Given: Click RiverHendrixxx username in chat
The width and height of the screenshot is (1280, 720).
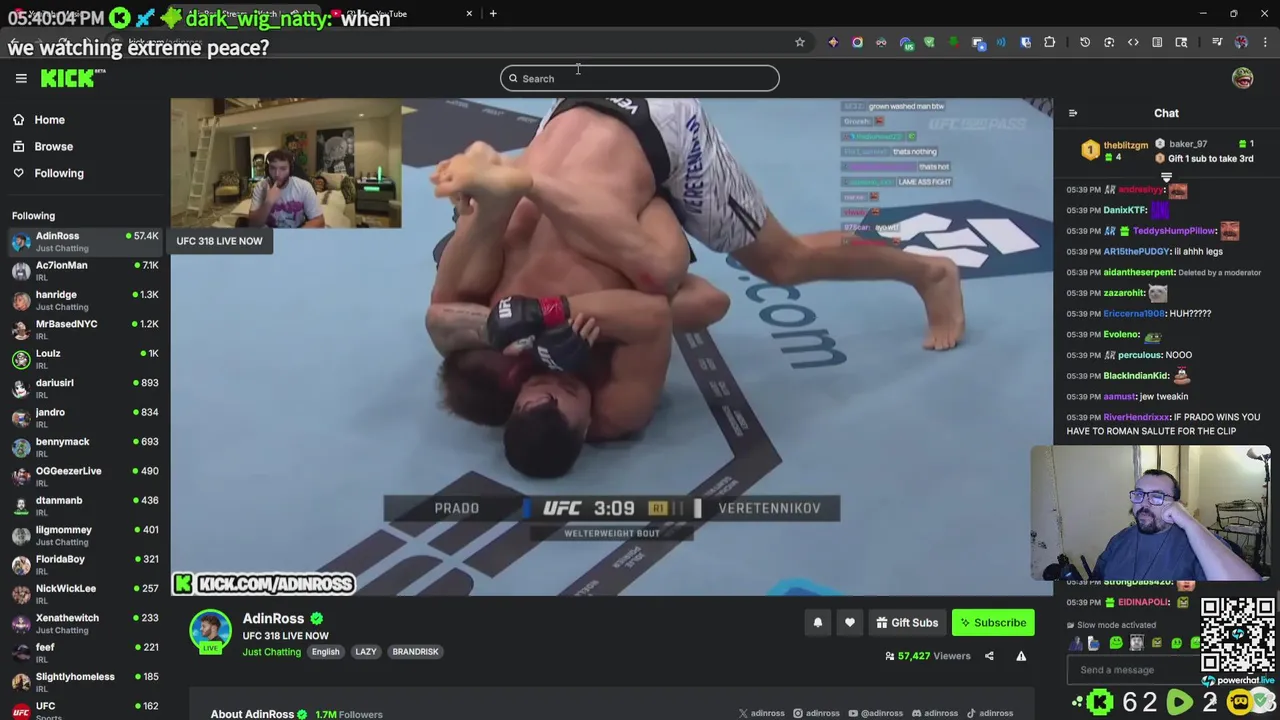Looking at the screenshot, I should pos(1136,417).
